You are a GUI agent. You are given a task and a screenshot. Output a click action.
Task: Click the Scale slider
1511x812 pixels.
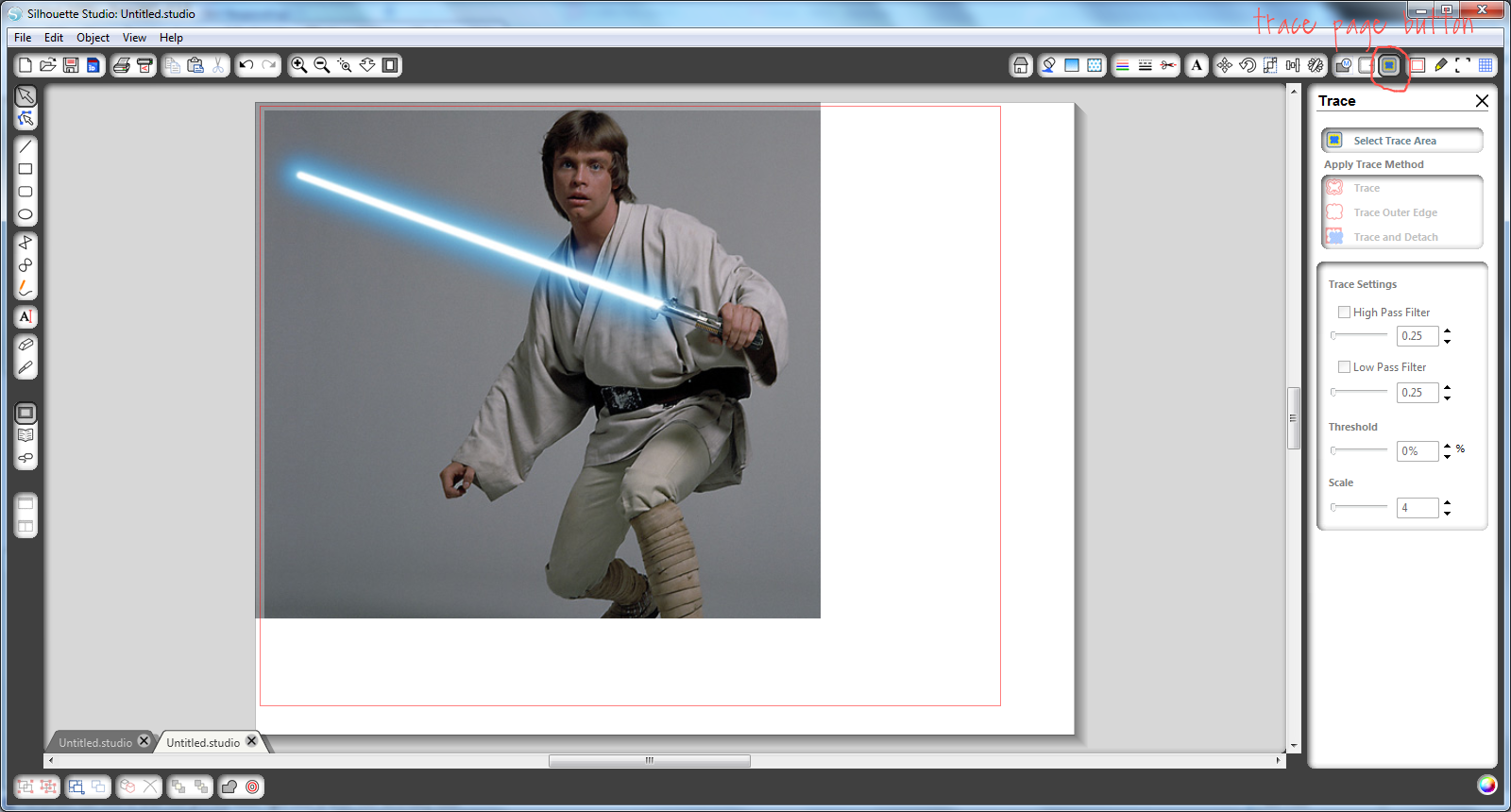coord(1359,507)
